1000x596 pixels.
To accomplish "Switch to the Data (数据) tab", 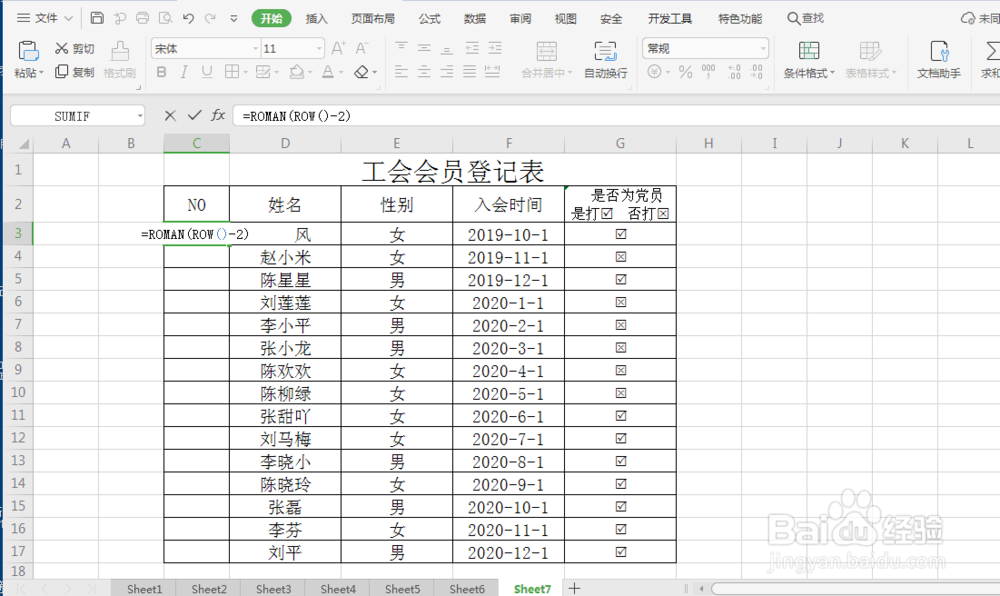I will [474, 18].
